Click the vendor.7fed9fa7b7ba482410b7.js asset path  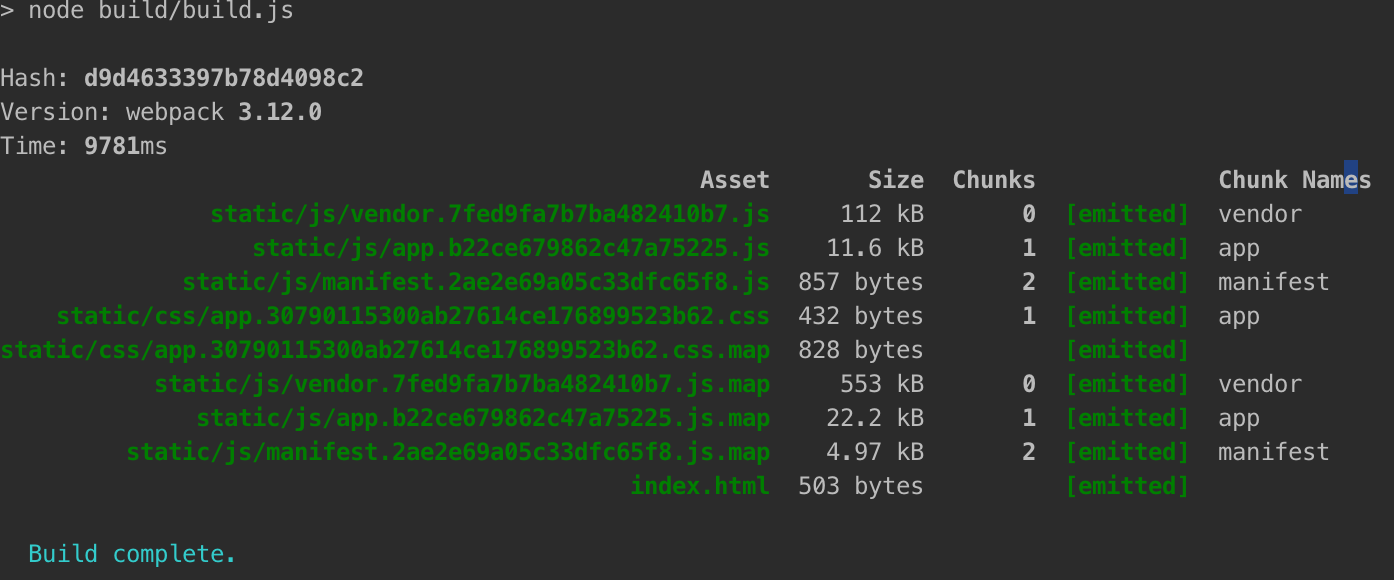(489, 214)
